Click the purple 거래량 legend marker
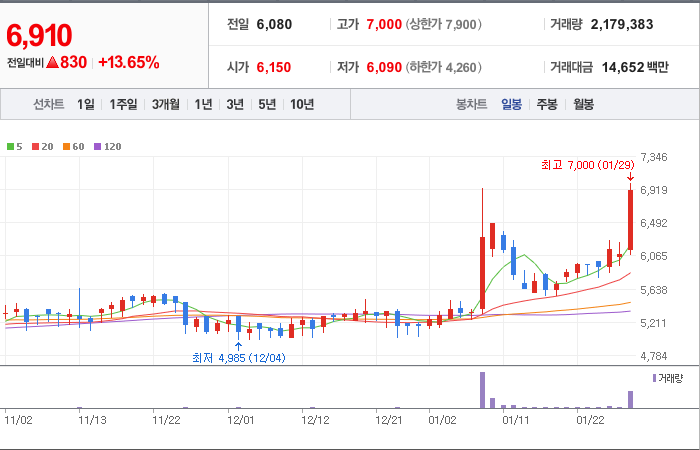 click(x=654, y=379)
